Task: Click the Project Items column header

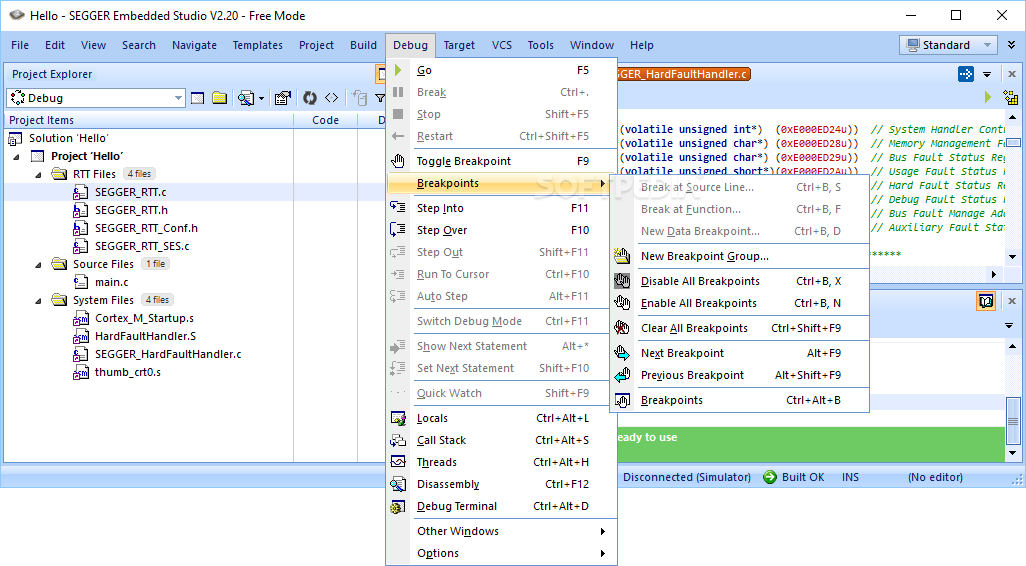Action: tap(149, 120)
